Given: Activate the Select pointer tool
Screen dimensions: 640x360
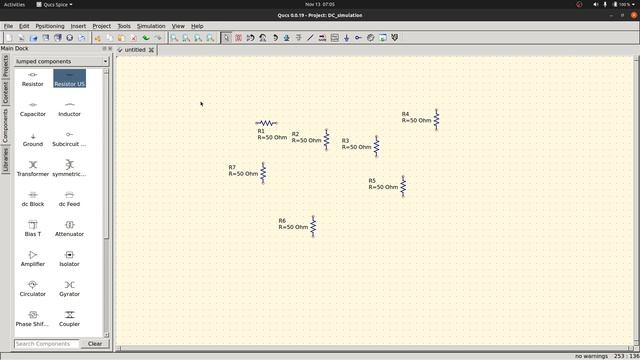Looking at the screenshot, I should coord(226,38).
